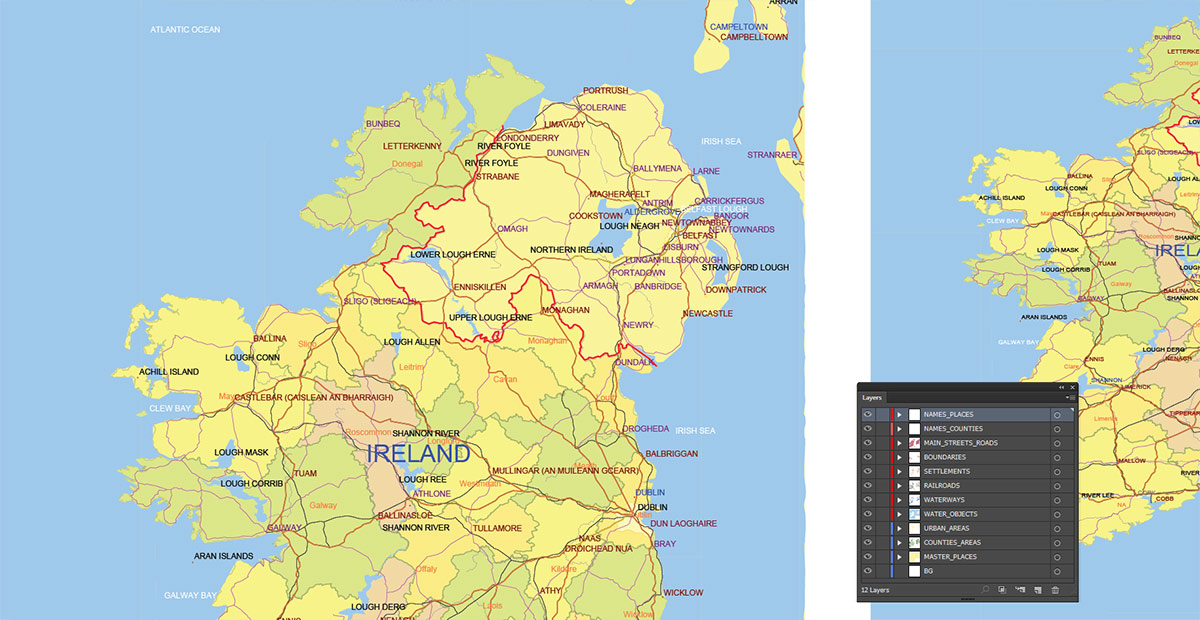Viewport: 1200px width, 620px height.
Task: Toggle visibility of WATER_OBJECTS layer
Action: click(x=868, y=513)
